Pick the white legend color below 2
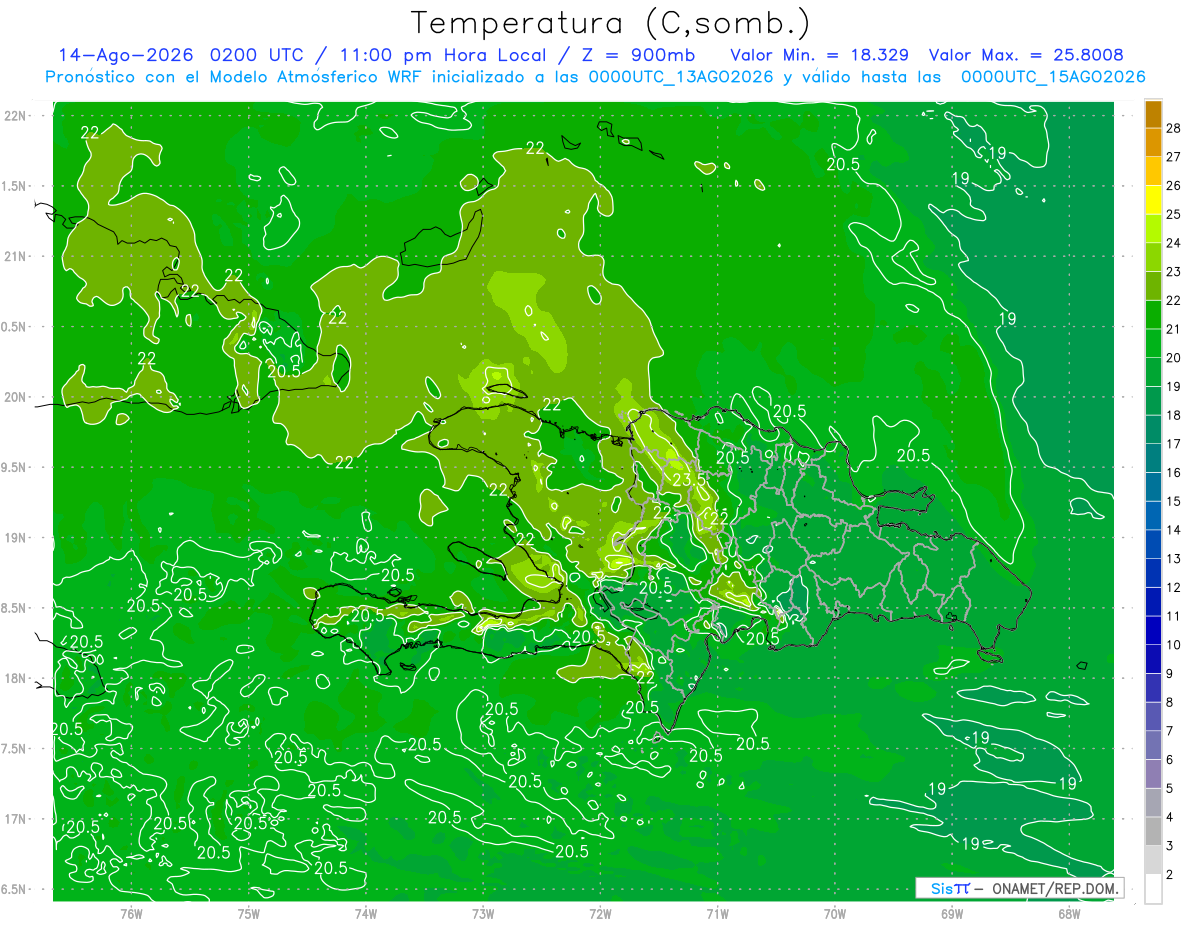 [1153, 889]
